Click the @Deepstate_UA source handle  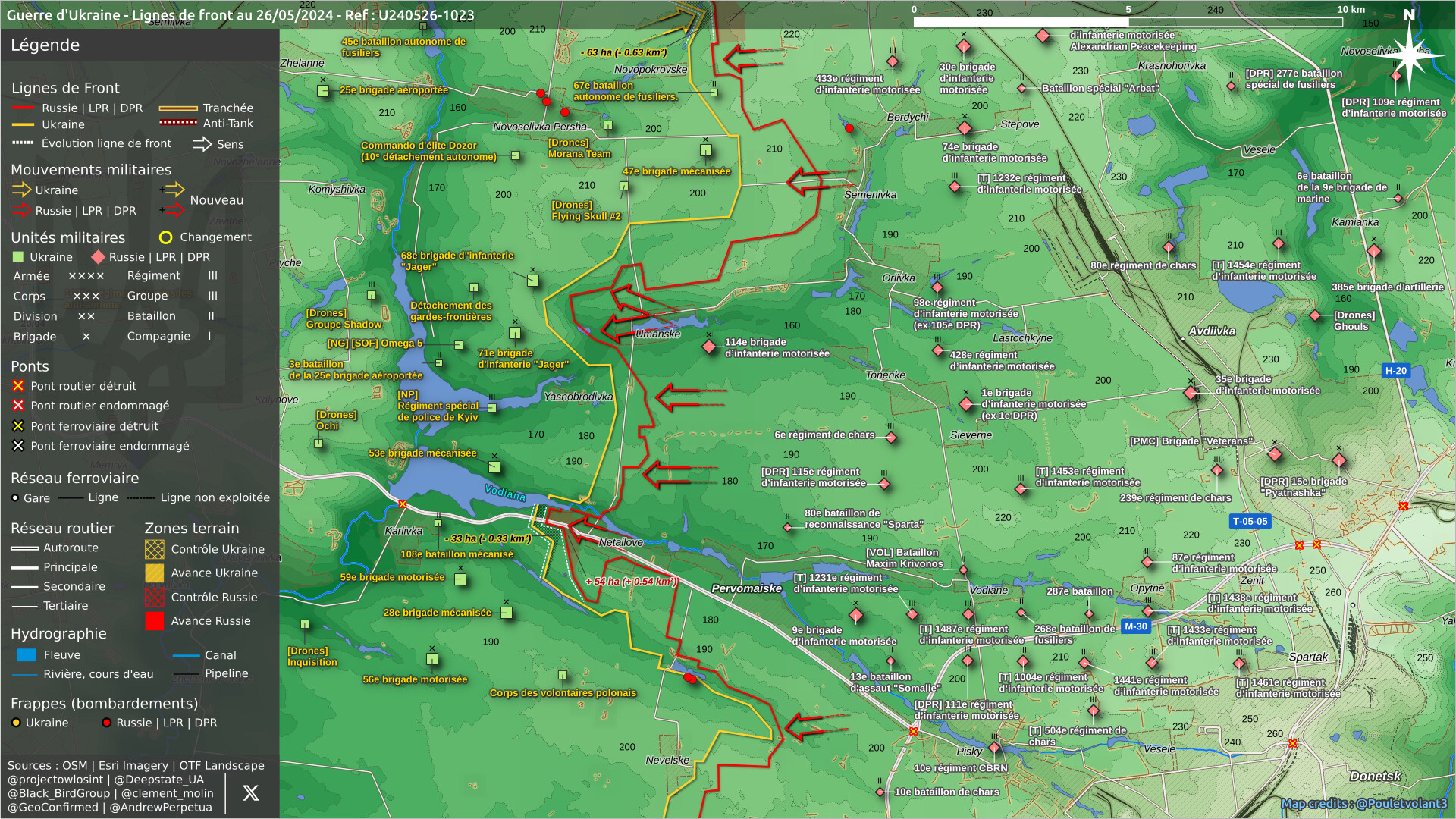click(158, 780)
